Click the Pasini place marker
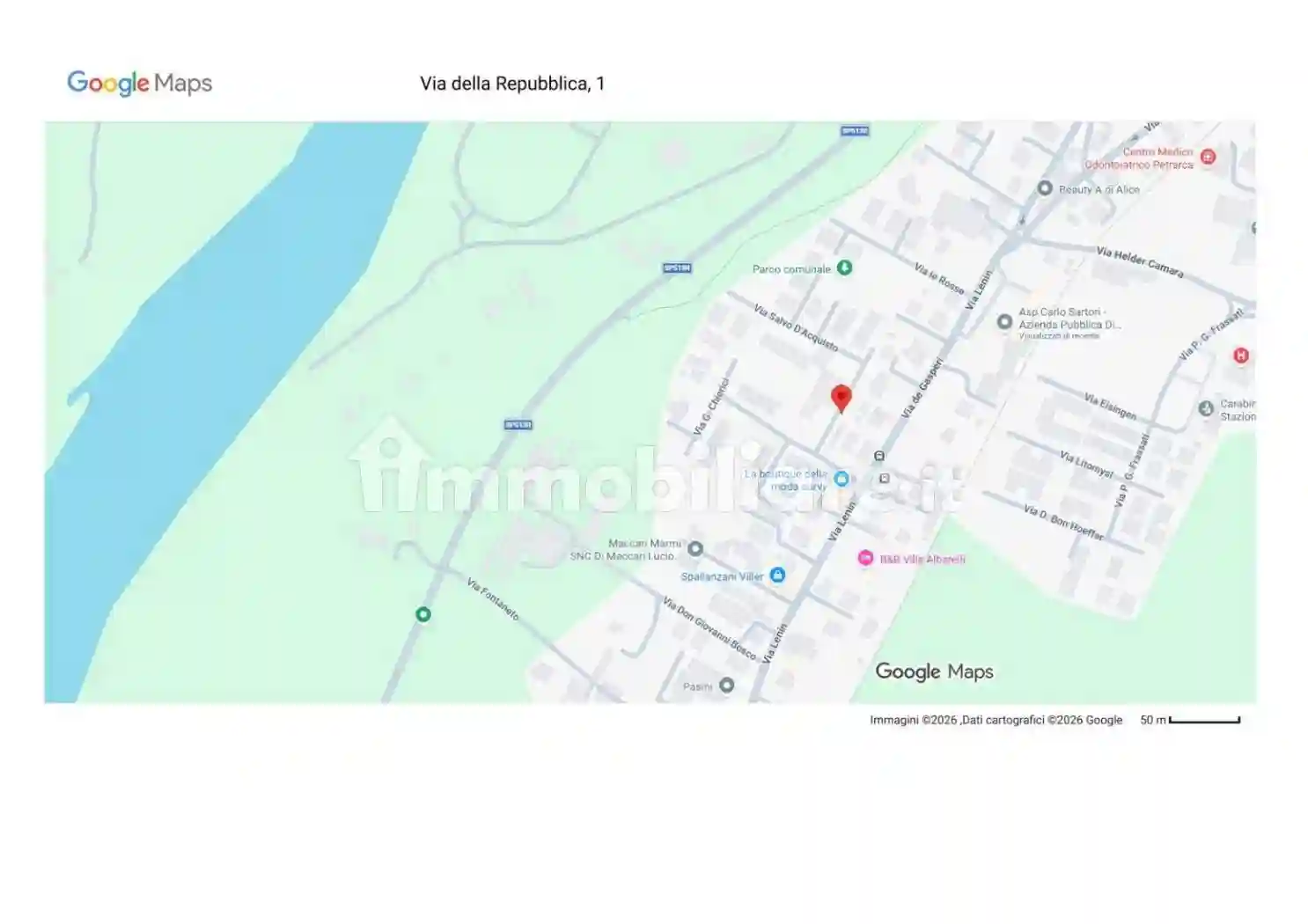This screenshot has height=924, width=1308. [x=726, y=686]
